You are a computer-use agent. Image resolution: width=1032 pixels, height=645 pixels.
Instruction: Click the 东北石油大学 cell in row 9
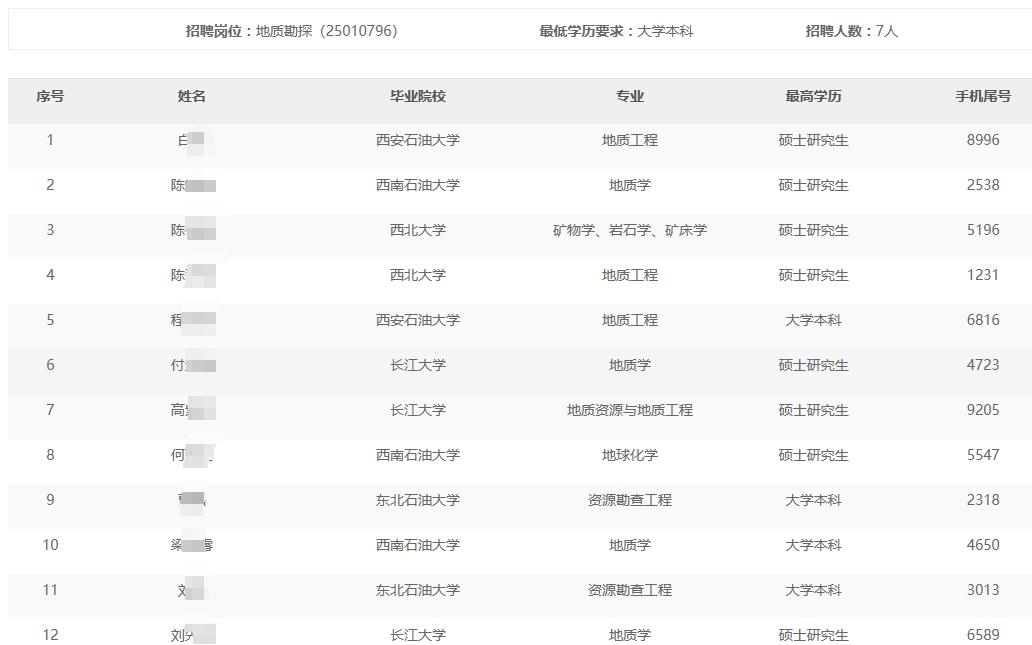pyautogui.click(x=418, y=500)
